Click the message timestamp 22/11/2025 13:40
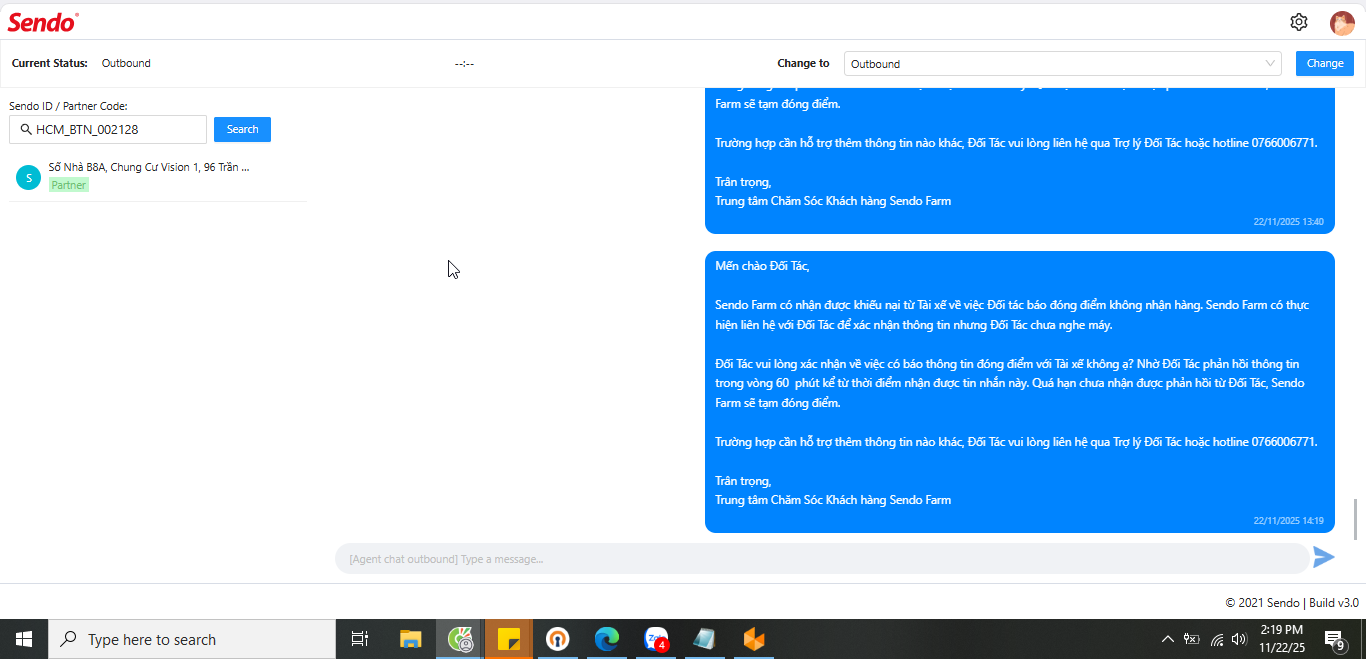 pyautogui.click(x=1288, y=222)
